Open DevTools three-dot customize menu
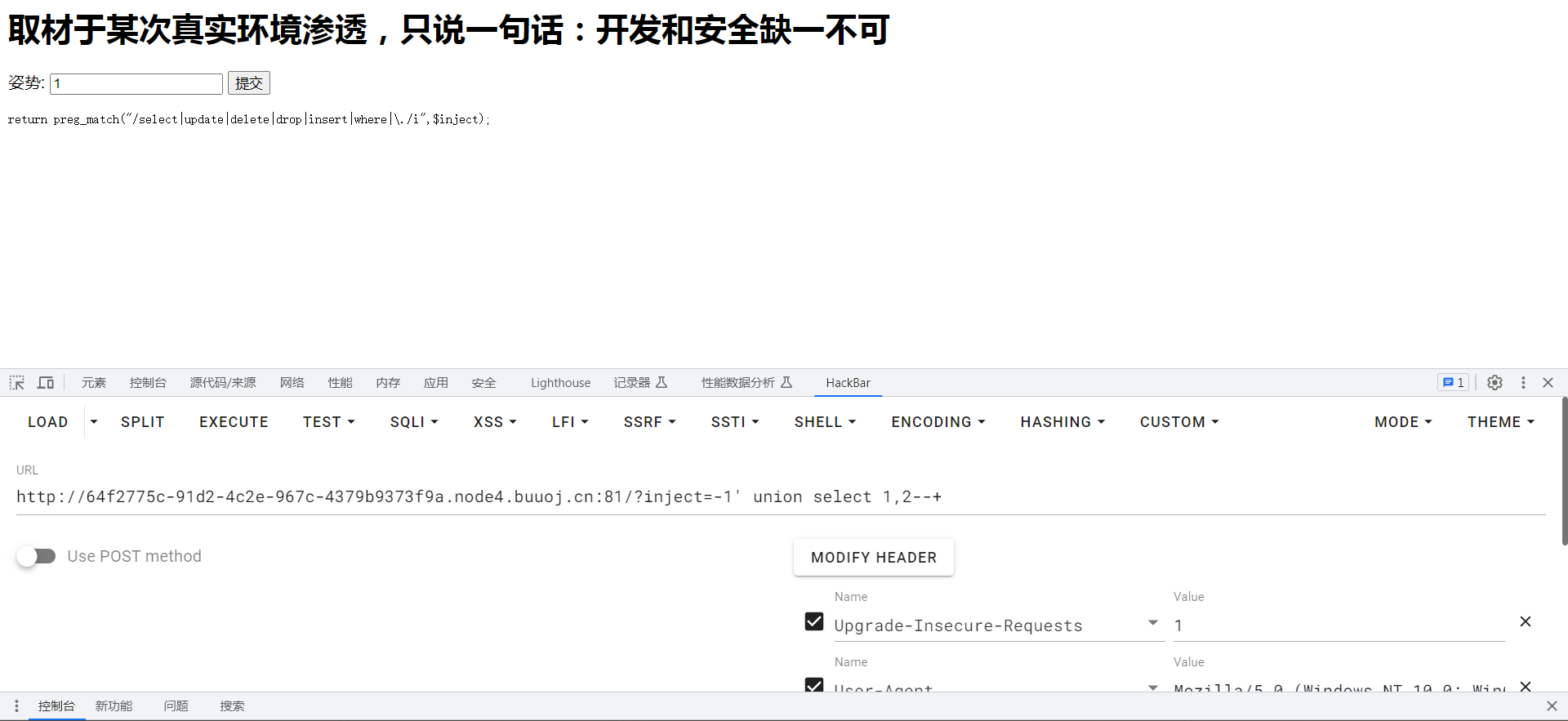Viewport: 1568px width, 721px height. tap(1523, 382)
